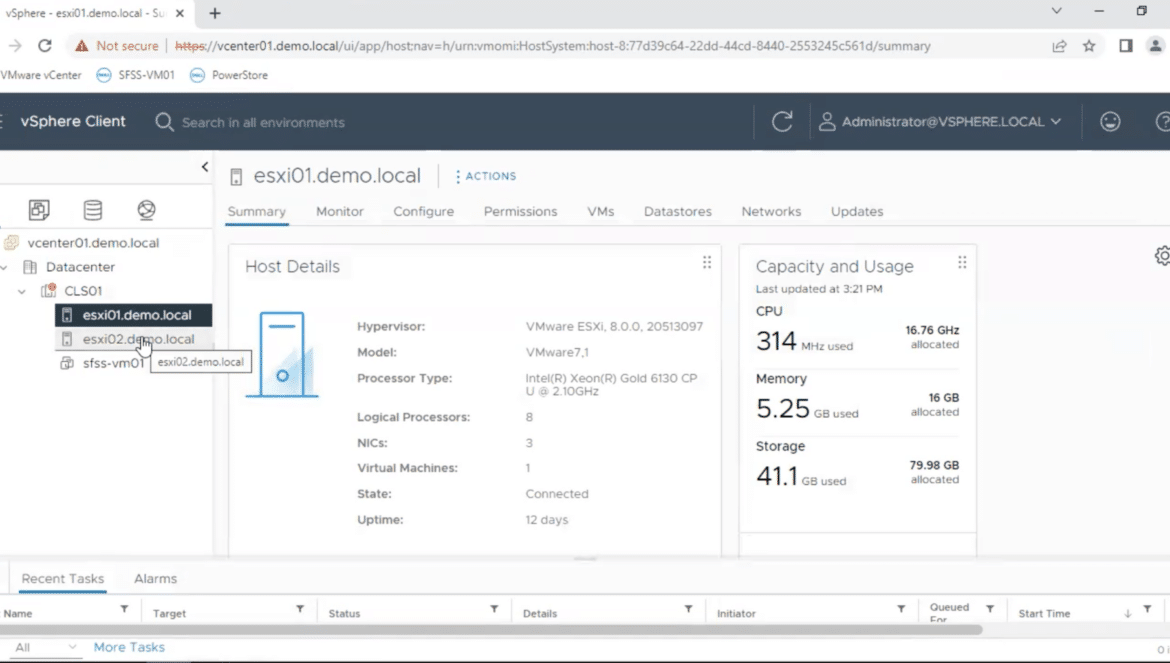The width and height of the screenshot is (1170, 663).
Task: Go forward with the browser arrow
Action: (x=15, y=45)
